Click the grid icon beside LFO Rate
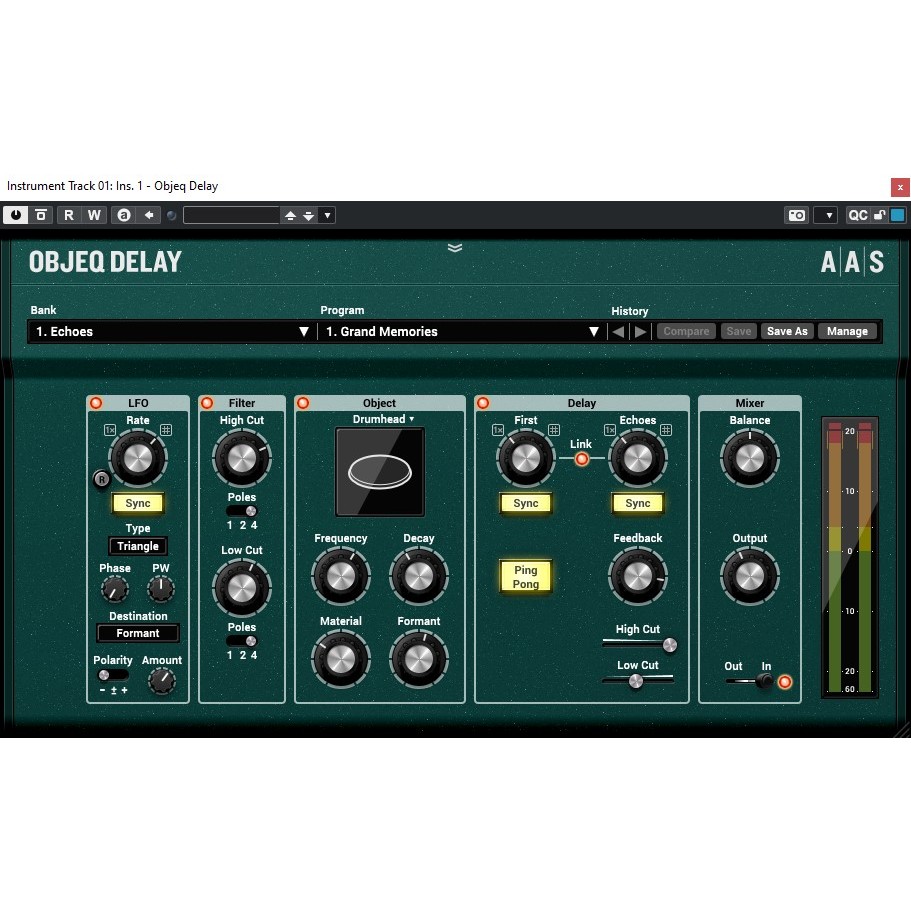Viewport: 911px width, 911px height. [x=166, y=430]
